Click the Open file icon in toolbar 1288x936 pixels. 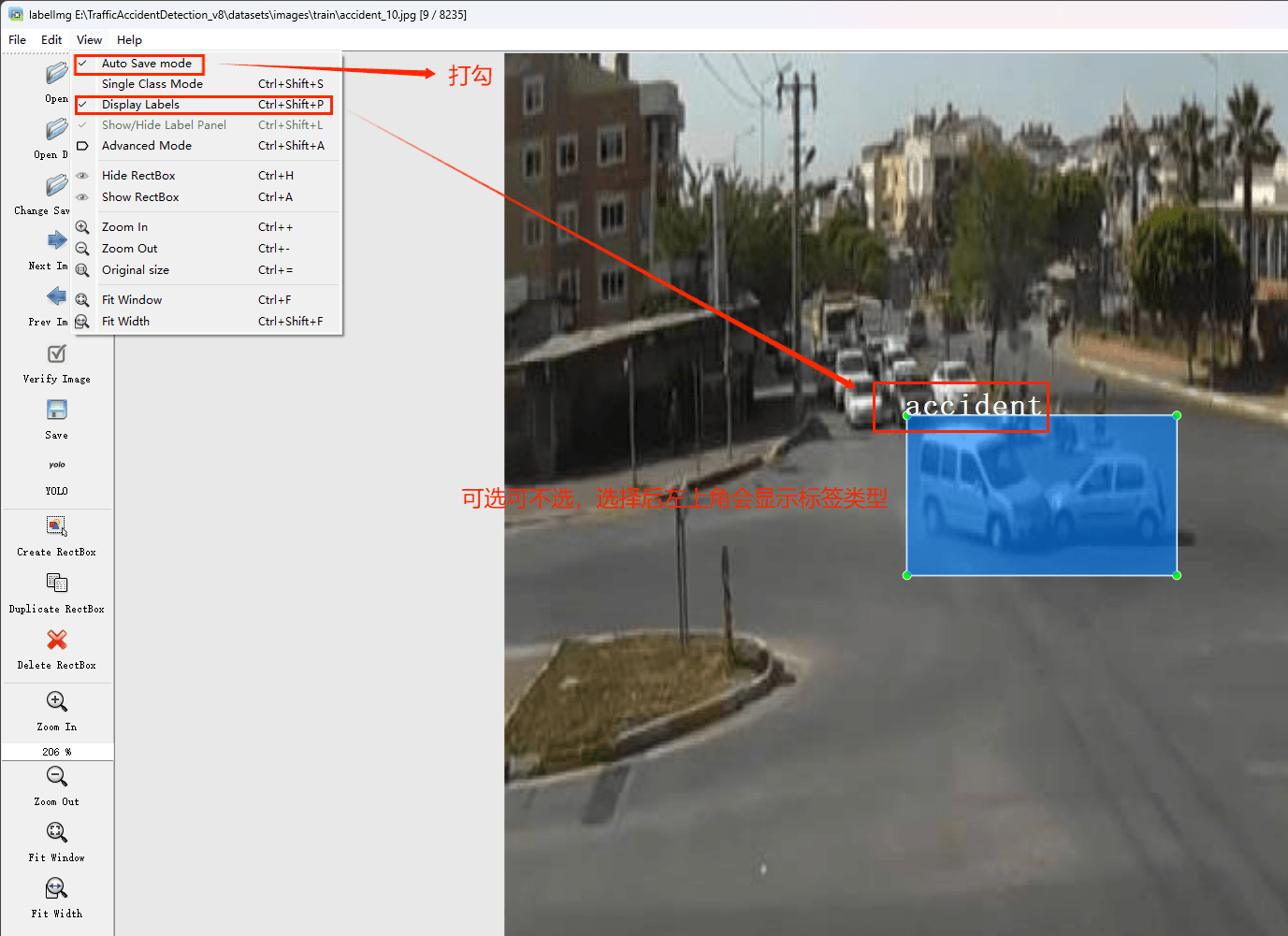click(56, 73)
